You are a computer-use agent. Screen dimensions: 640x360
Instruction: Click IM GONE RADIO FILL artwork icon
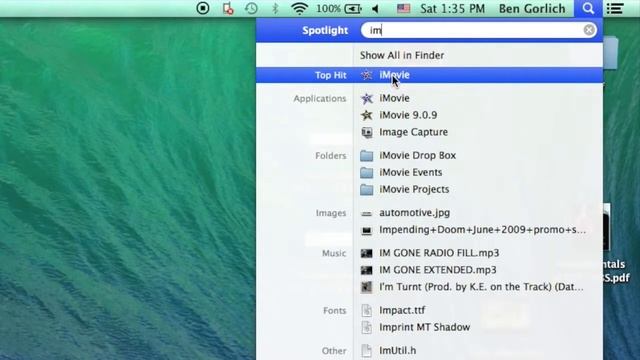tap(367, 253)
